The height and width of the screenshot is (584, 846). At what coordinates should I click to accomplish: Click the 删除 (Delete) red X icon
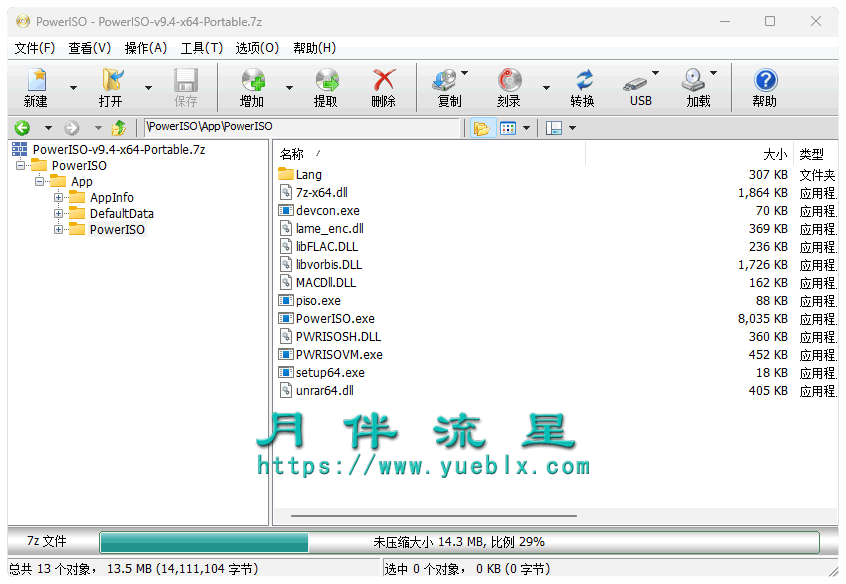pyautogui.click(x=384, y=80)
